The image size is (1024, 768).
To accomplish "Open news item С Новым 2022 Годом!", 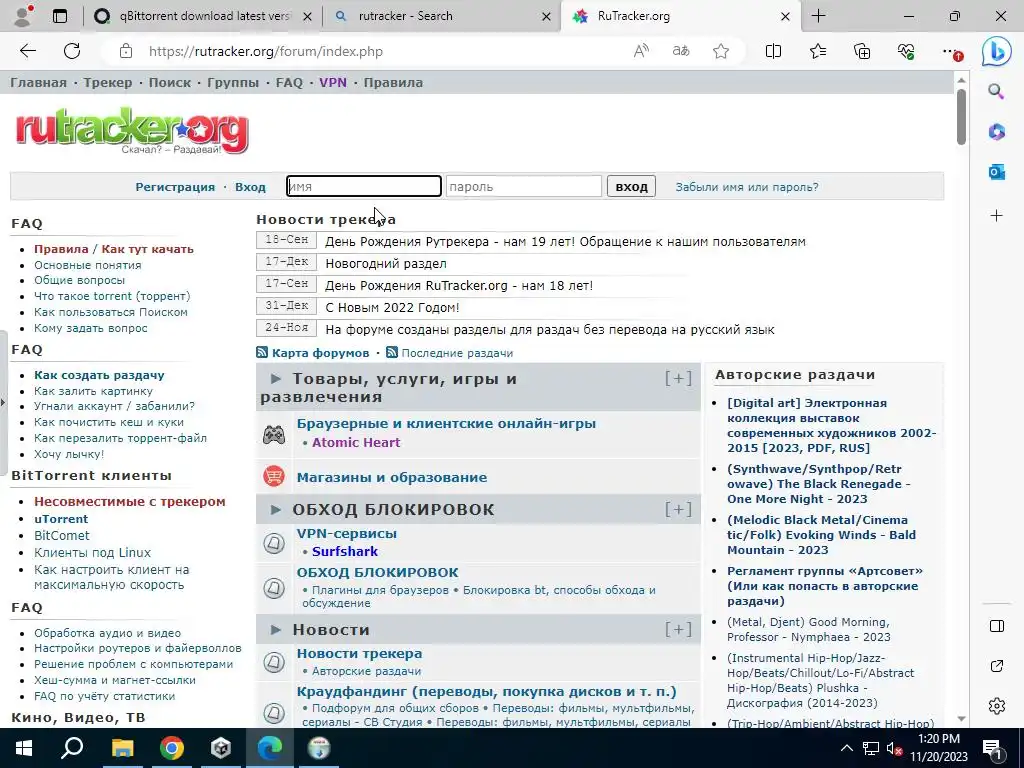I will coord(392,308).
